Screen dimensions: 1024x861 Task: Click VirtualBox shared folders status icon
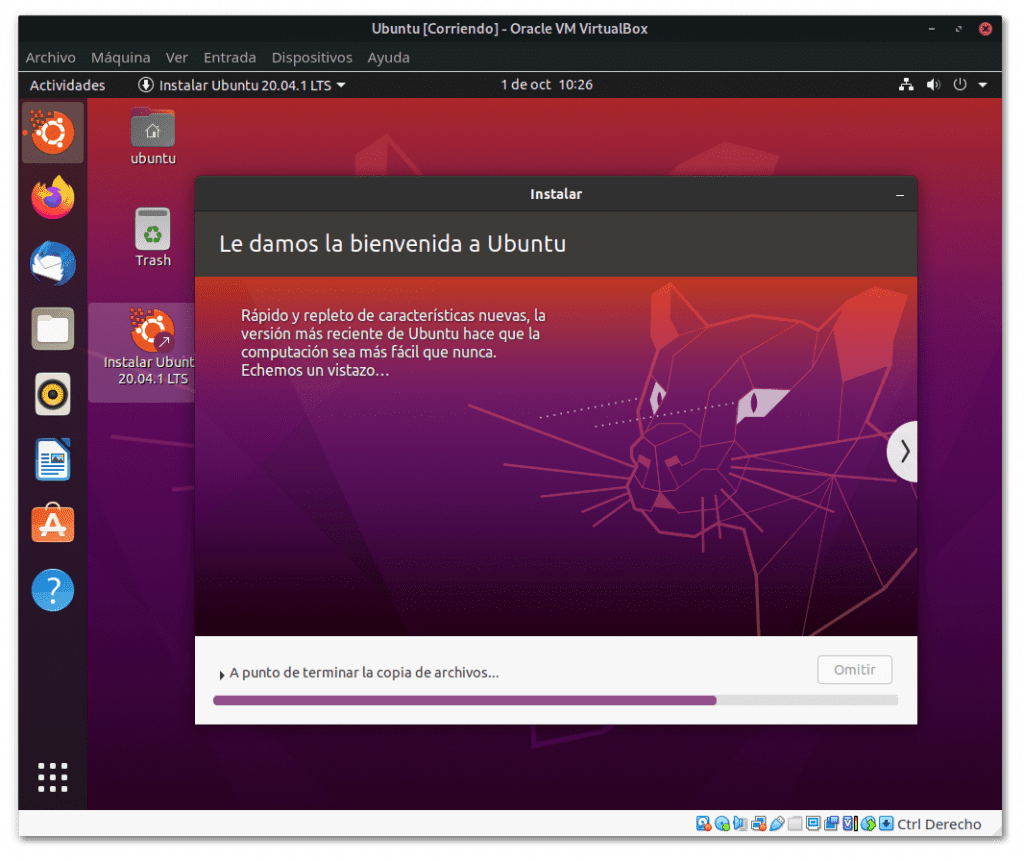(x=795, y=824)
